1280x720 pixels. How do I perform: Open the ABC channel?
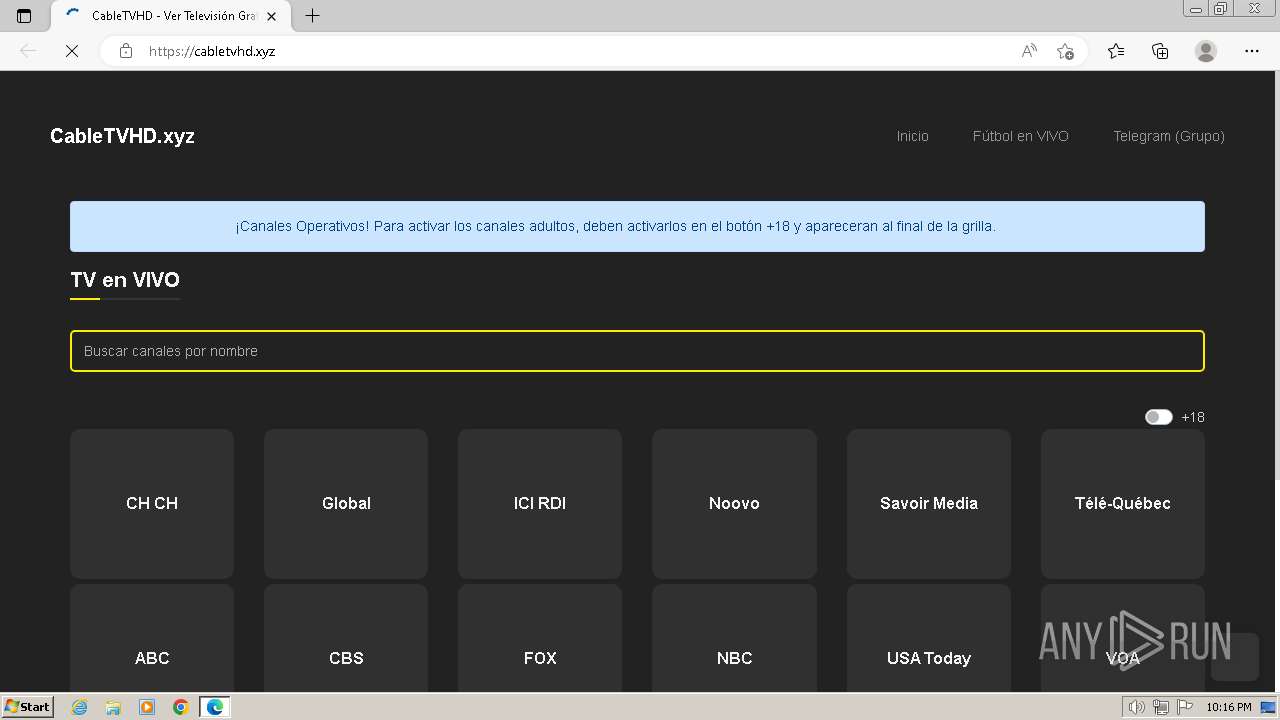[x=152, y=640]
